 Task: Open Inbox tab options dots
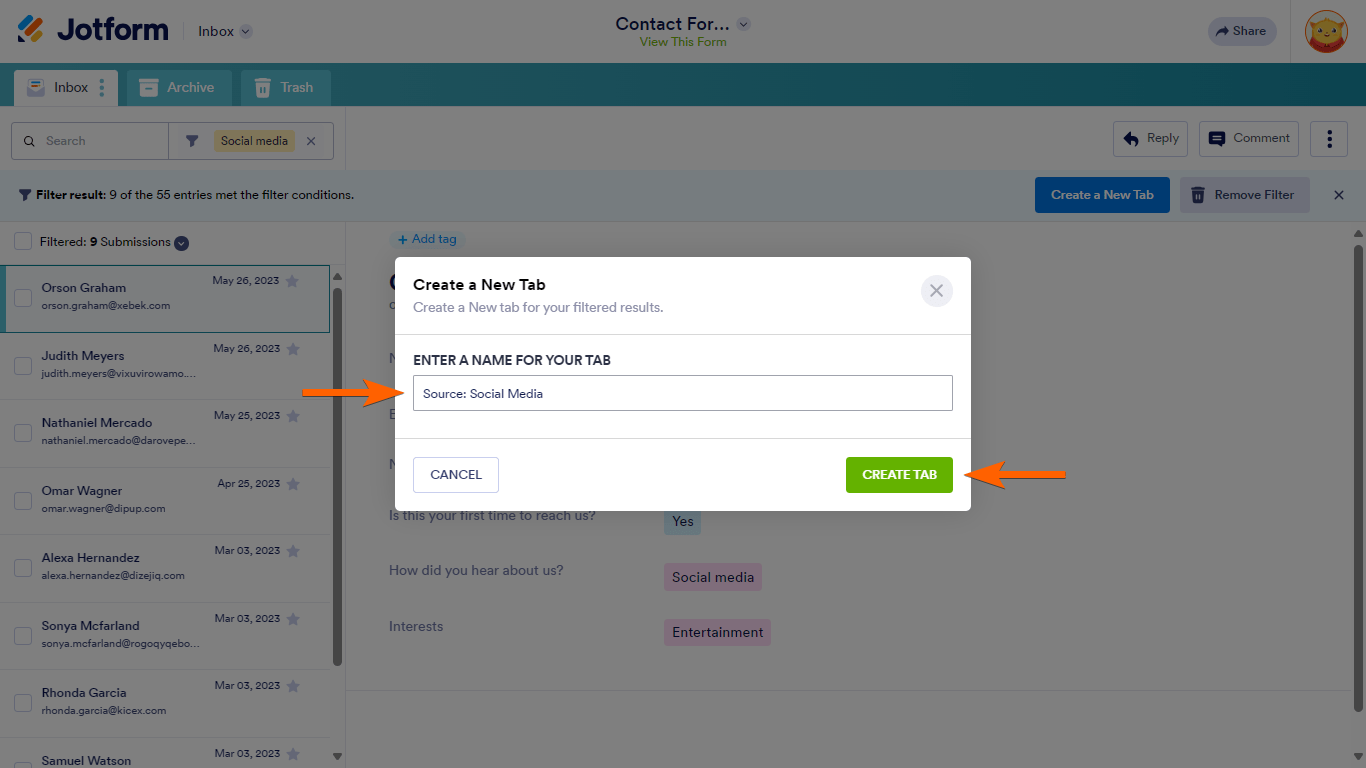click(x=102, y=88)
